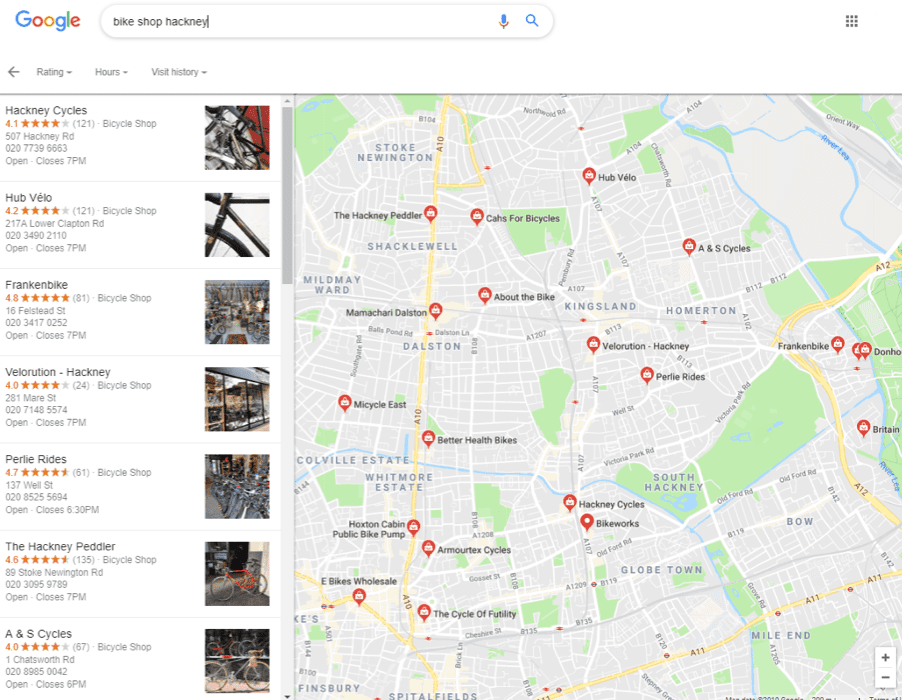Click the Mile End area label on map
The width and height of the screenshot is (902, 700).
click(x=781, y=636)
